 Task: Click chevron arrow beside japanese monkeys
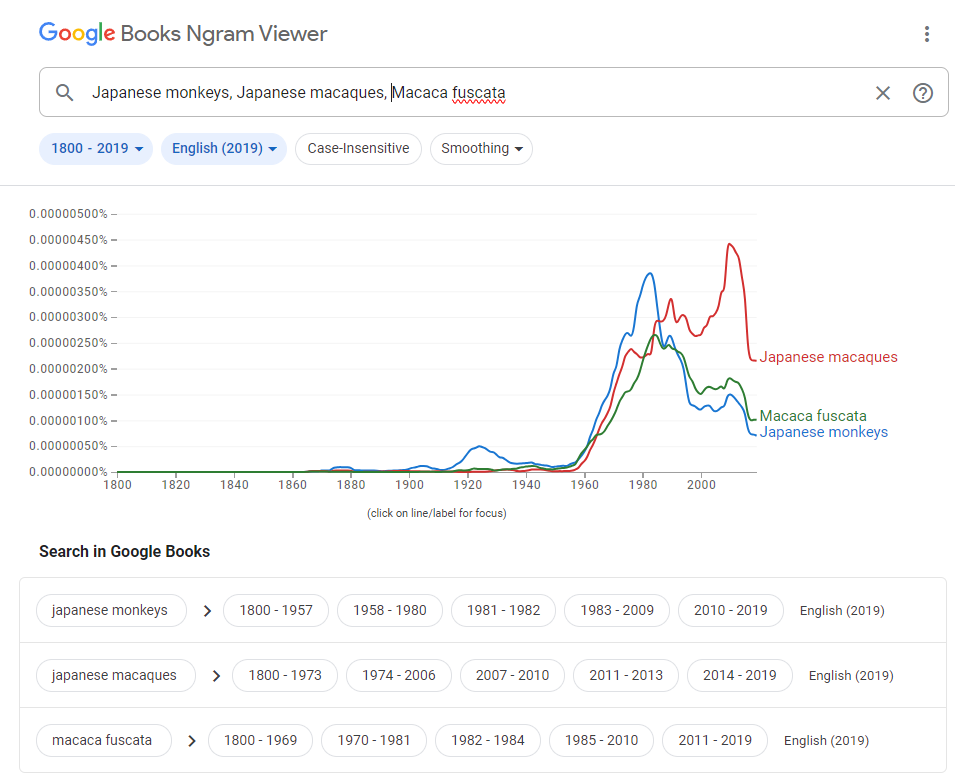tap(207, 611)
